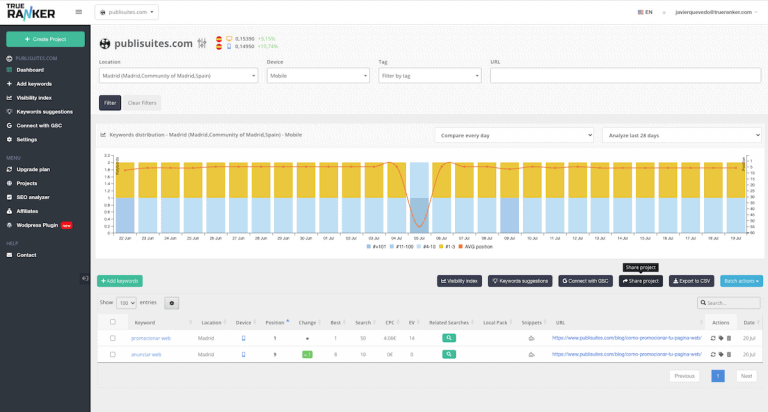768x412 pixels.
Task: Click the Keywords suggestions button above table
Action: 520,281
